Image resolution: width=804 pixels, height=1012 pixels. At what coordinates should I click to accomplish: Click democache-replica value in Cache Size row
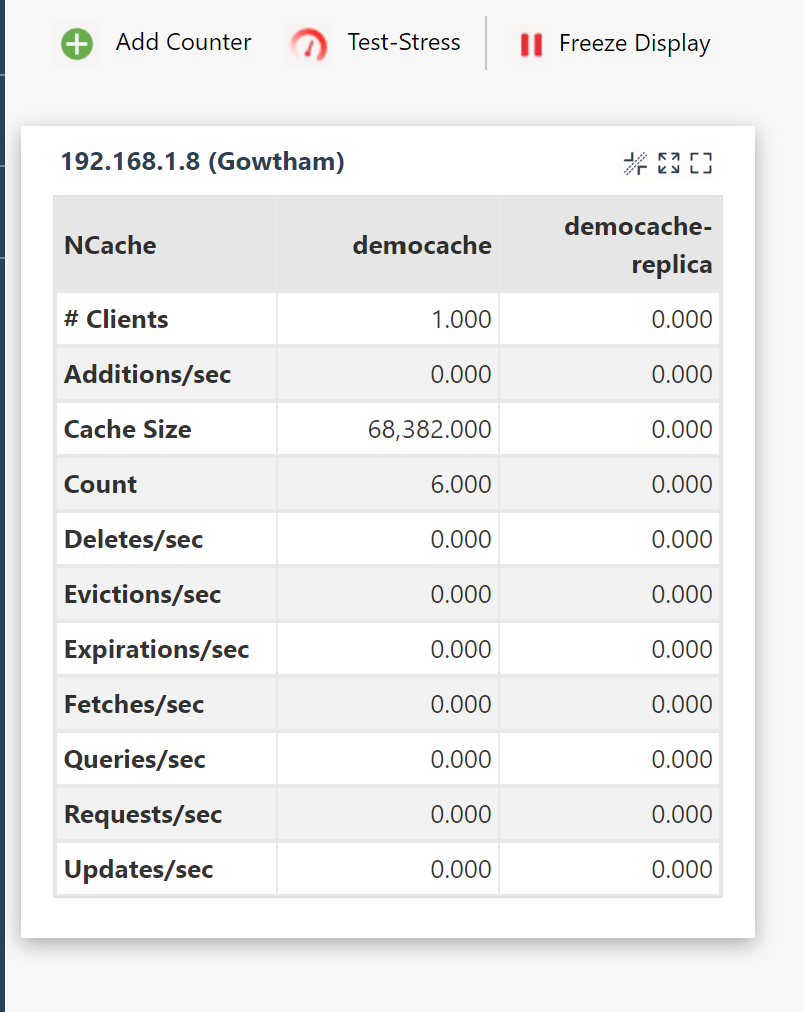tap(681, 429)
